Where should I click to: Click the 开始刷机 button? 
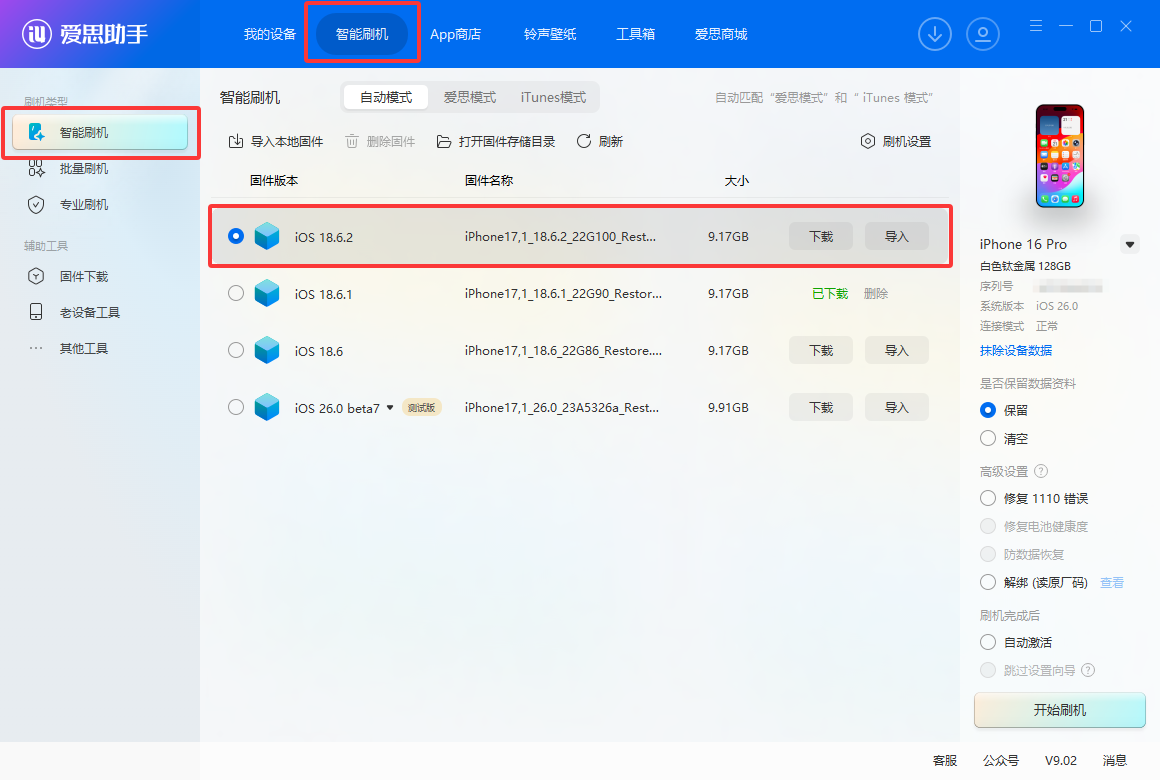click(1059, 710)
